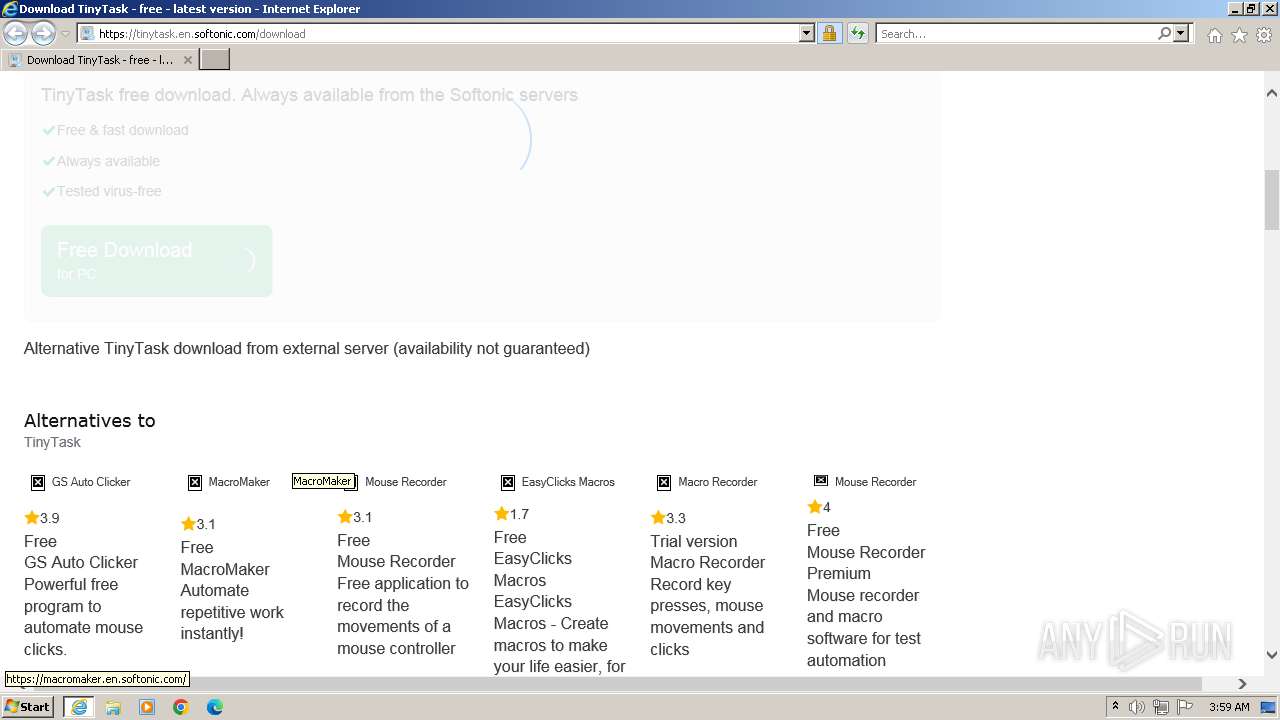Click 'Automate repetitive work instantly!' description
Screen dimensions: 1280x720
(x=232, y=612)
